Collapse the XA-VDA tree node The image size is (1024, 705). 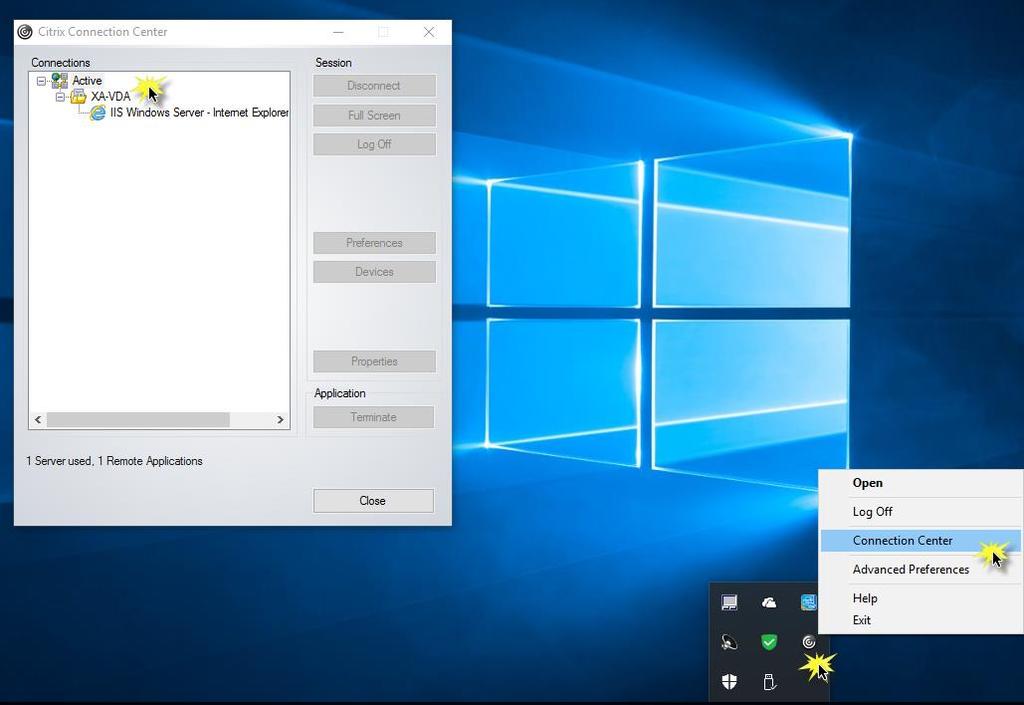pyautogui.click(x=60, y=97)
